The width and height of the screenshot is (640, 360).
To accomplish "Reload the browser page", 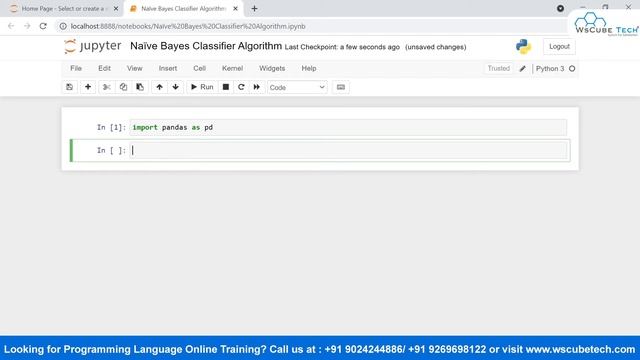I will pyautogui.click(x=43, y=26).
